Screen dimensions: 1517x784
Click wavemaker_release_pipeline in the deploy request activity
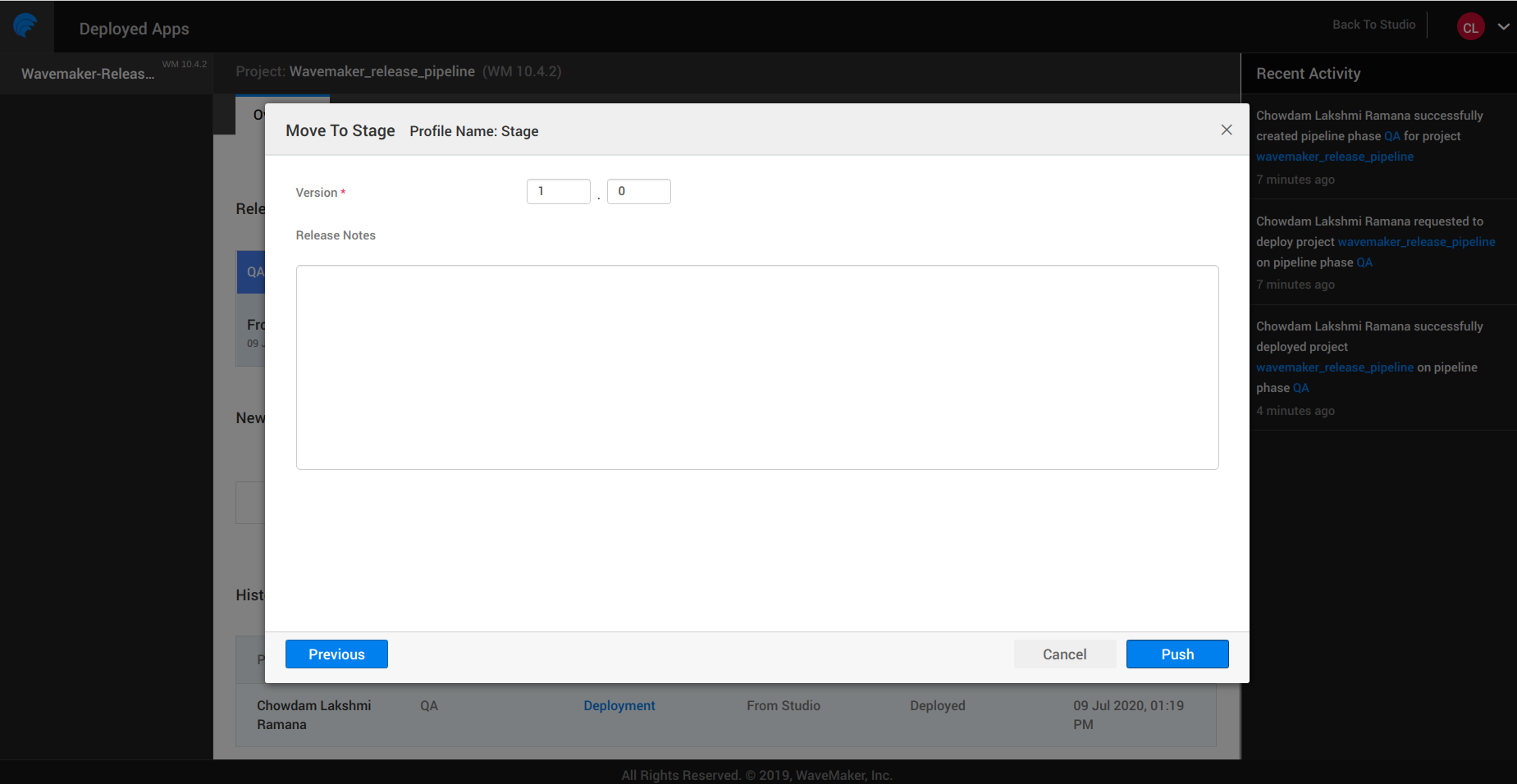(1417, 241)
